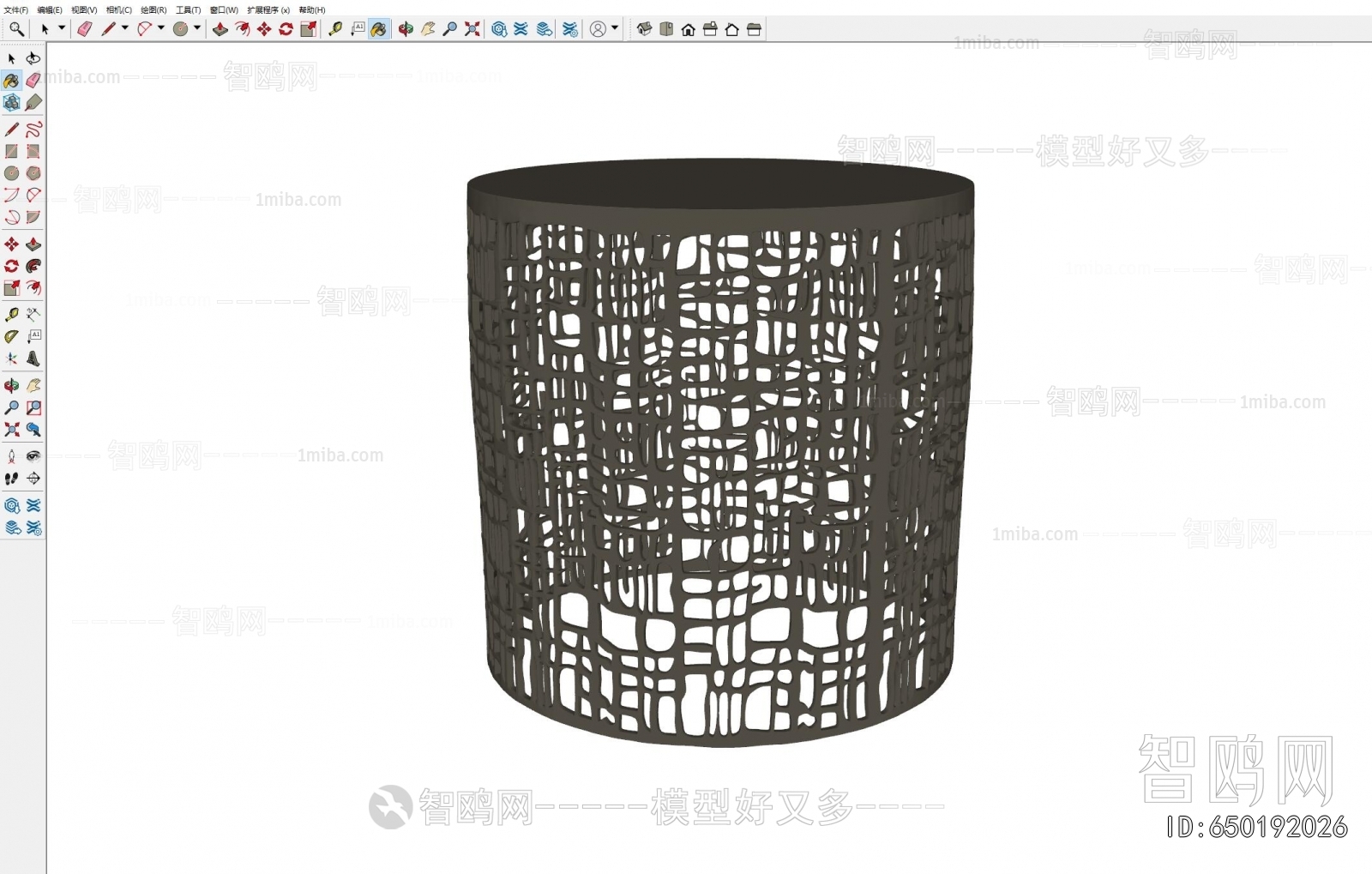Select the Lasso Select tool in left toolbar
The image size is (1372, 874).
pyautogui.click(x=33, y=58)
